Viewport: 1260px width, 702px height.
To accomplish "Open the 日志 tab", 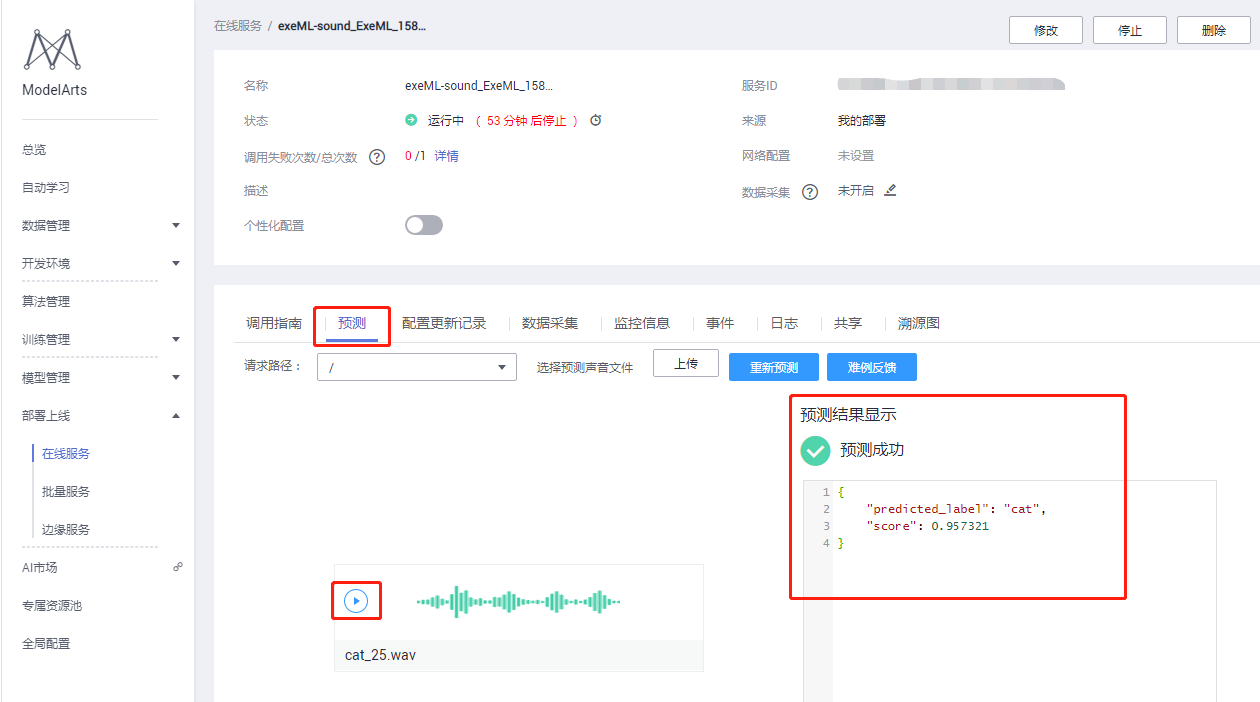I will click(x=785, y=322).
